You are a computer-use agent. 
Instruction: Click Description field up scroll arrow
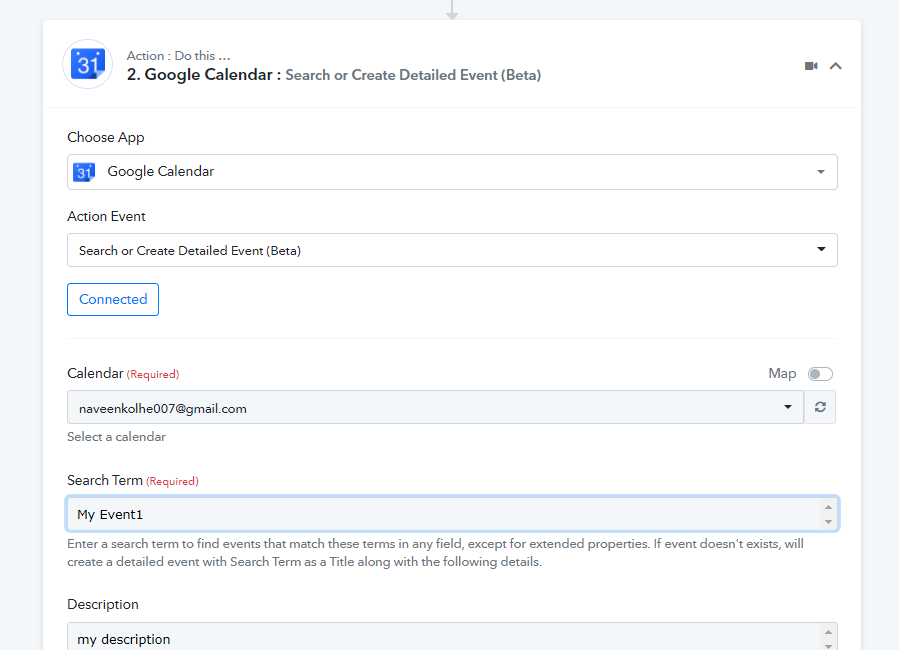pyautogui.click(x=828, y=632)
